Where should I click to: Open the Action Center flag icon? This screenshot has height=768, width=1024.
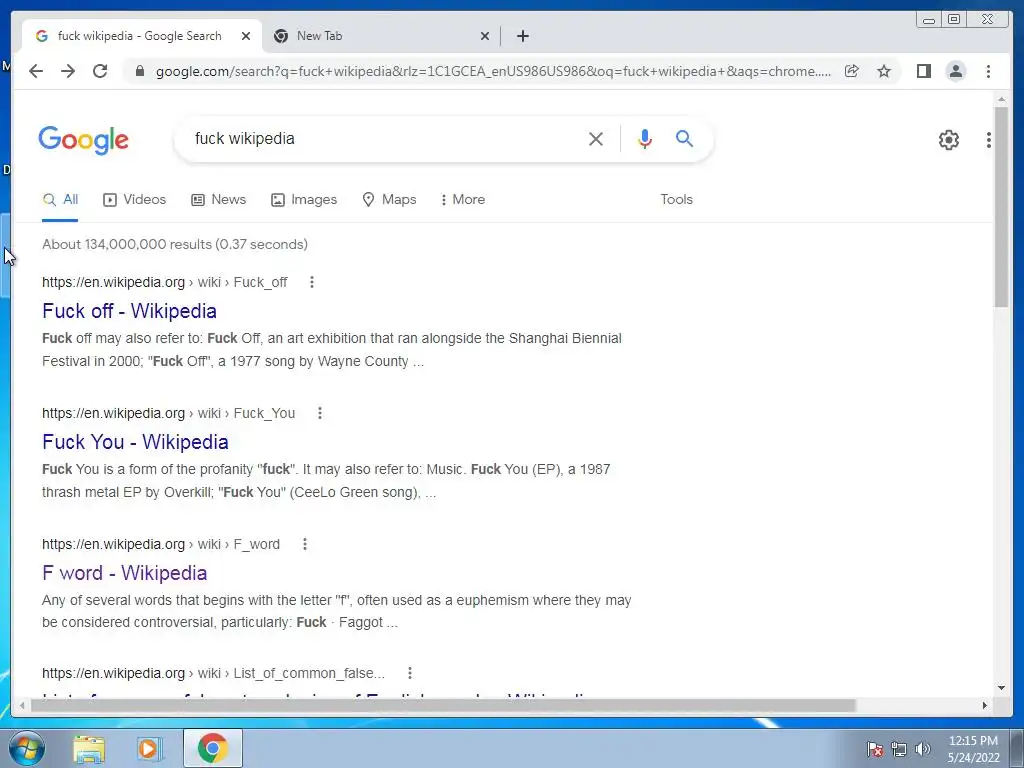874,749
